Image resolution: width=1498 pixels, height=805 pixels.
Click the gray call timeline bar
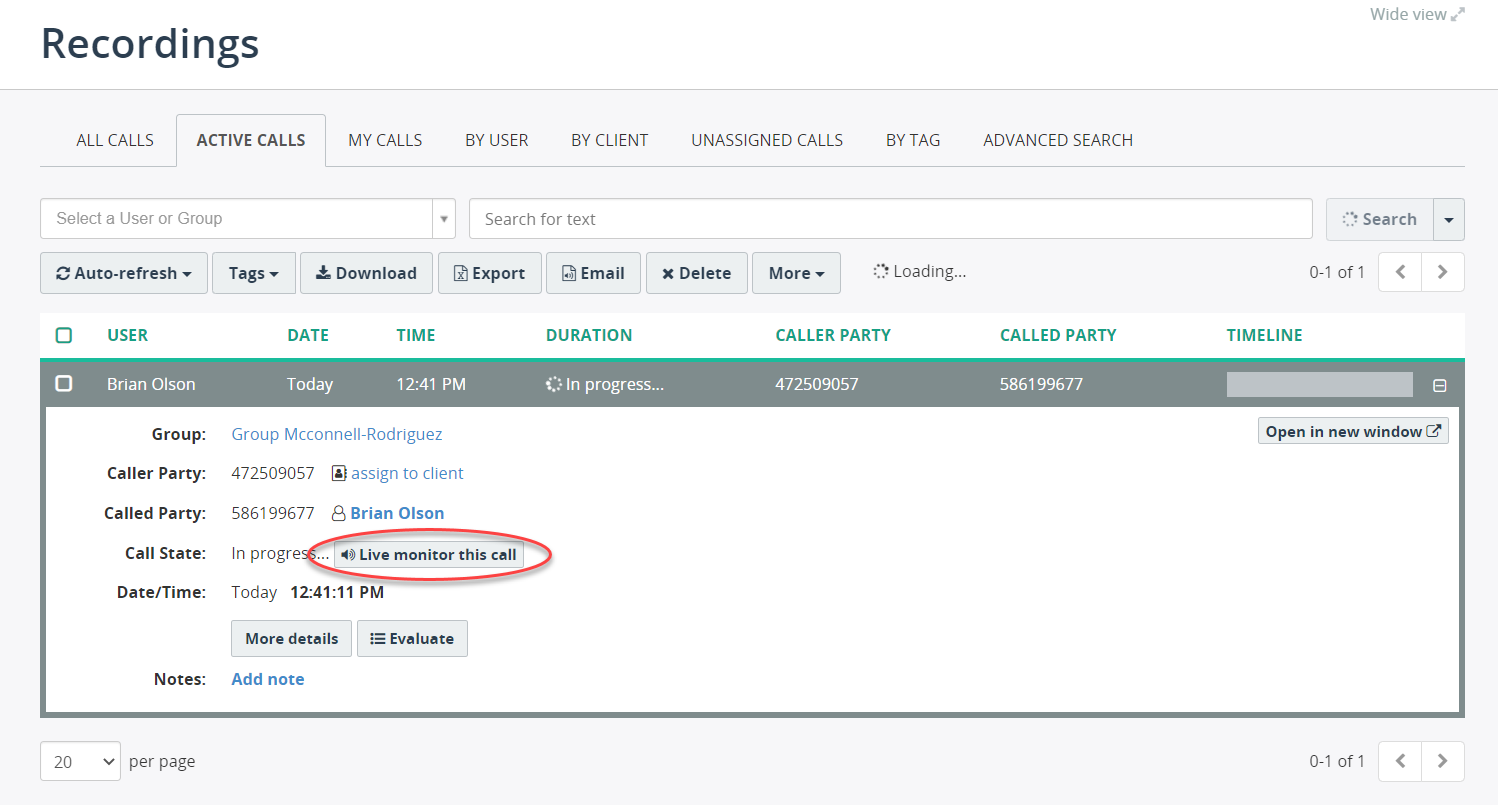[1319, 384]
